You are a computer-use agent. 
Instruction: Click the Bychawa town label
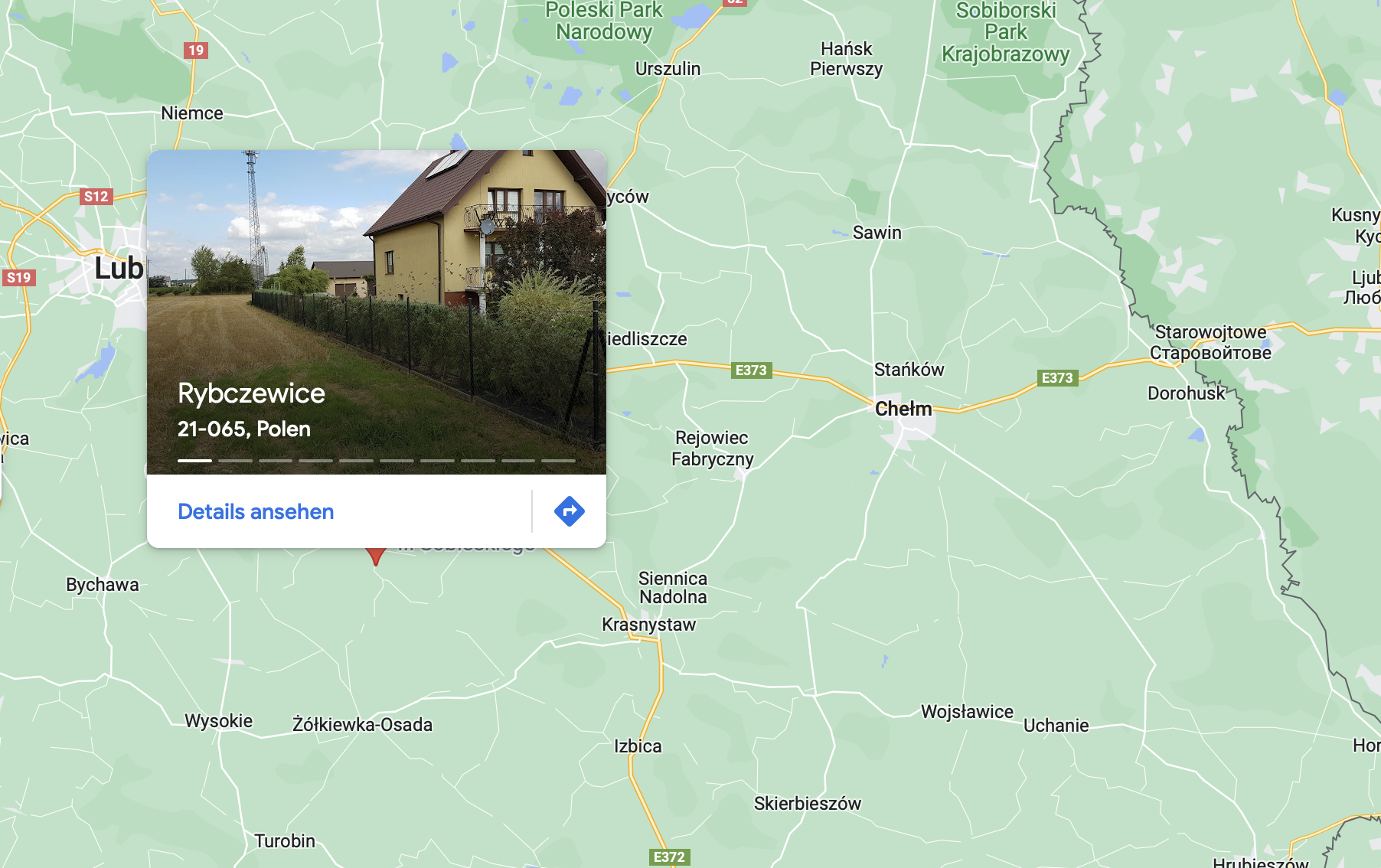coord(103,585)
